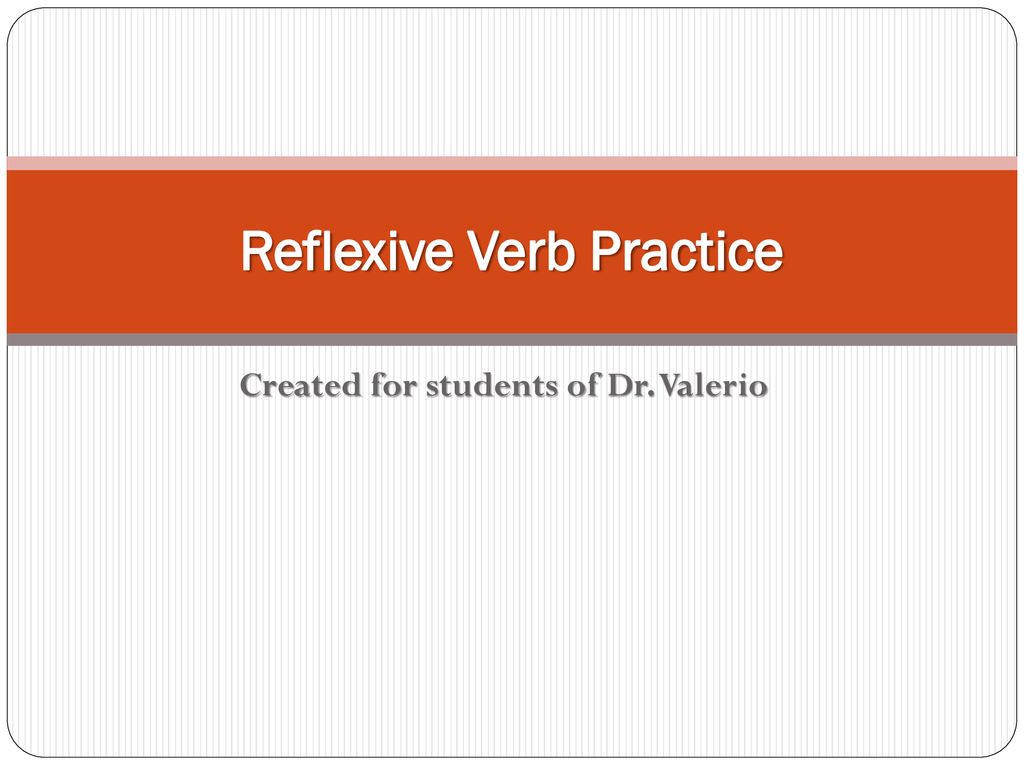Screen dimensions: 1024x768
Task: Click the orange banner right of the title
Action: tap(900, 251)
